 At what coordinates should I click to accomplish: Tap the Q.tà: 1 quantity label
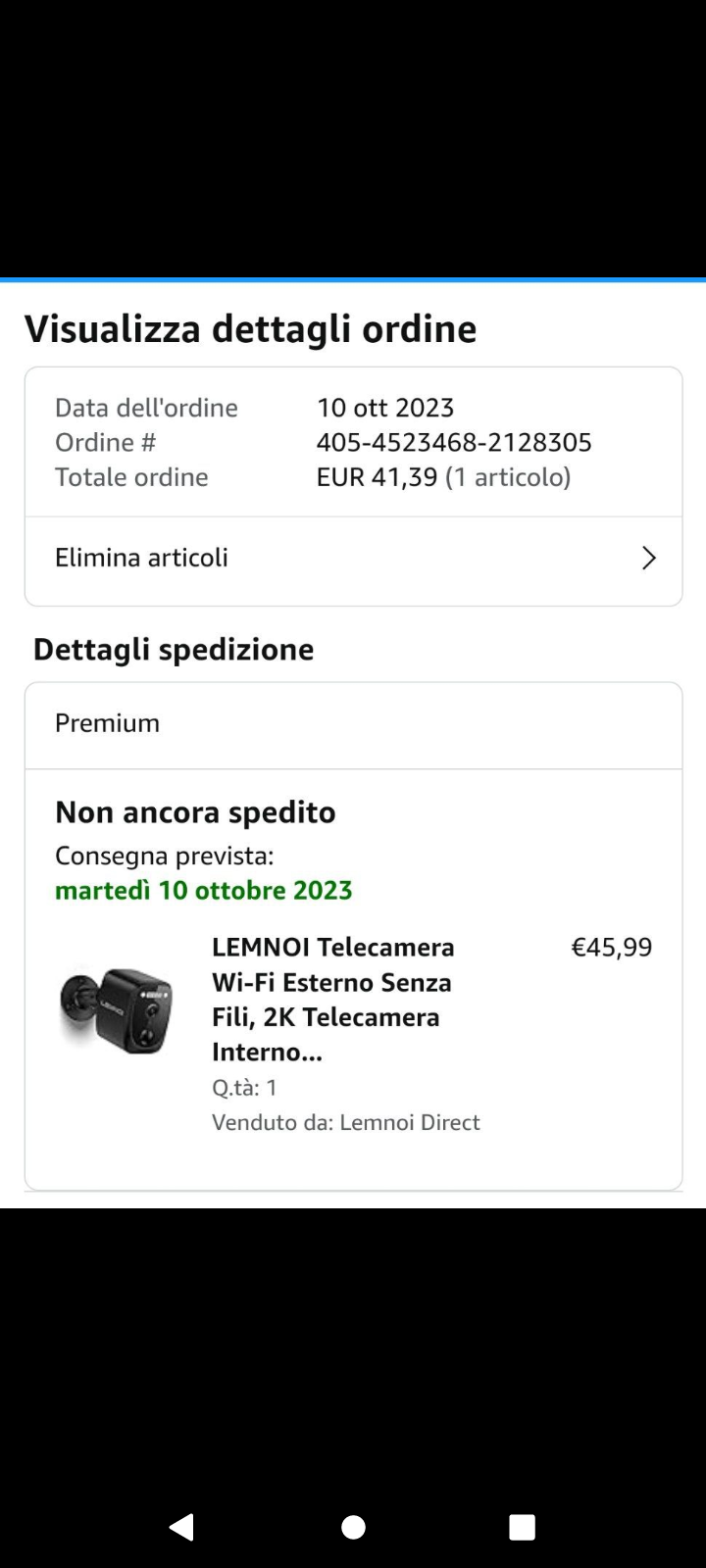point(245,1088)
